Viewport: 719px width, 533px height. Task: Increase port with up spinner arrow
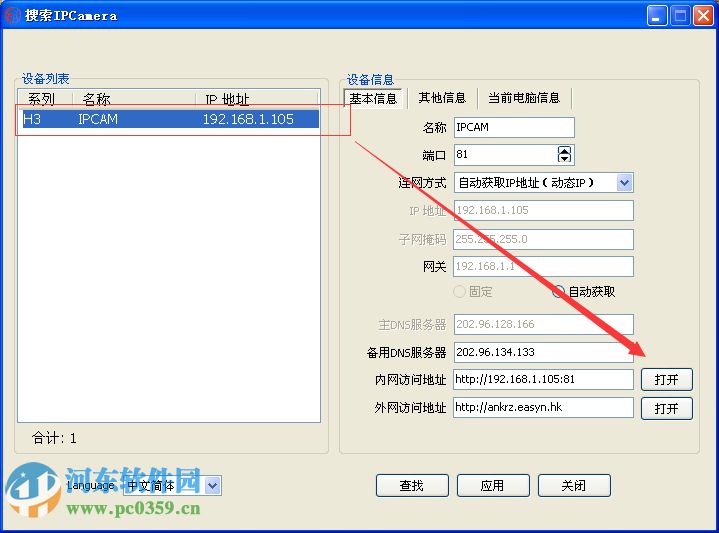pyautogui.click(x=564, y=150)
